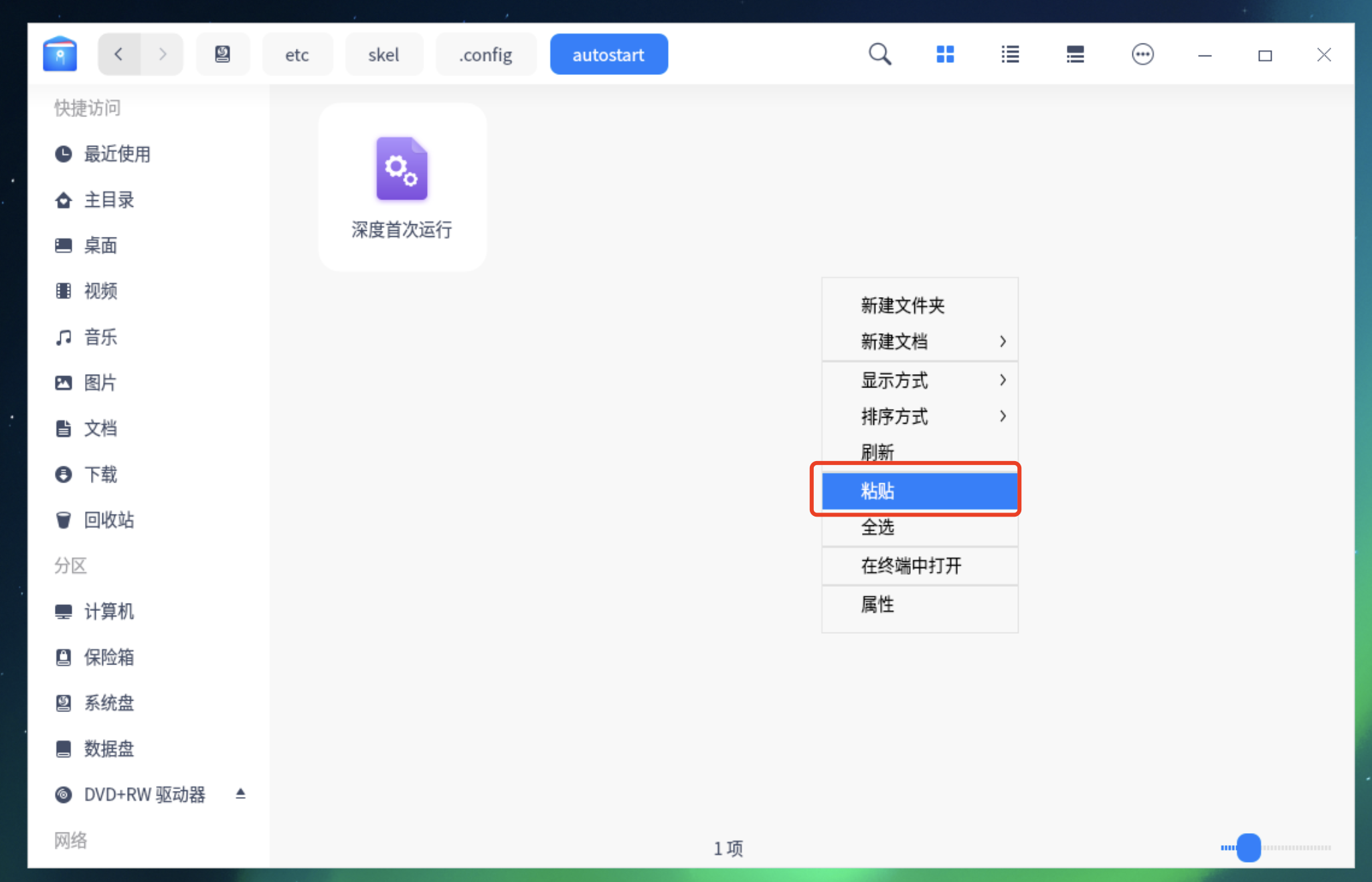Viewport: 1372px width, 882px height.
Task: Choose 在终端中打开 in context menu
Action: 920,565
